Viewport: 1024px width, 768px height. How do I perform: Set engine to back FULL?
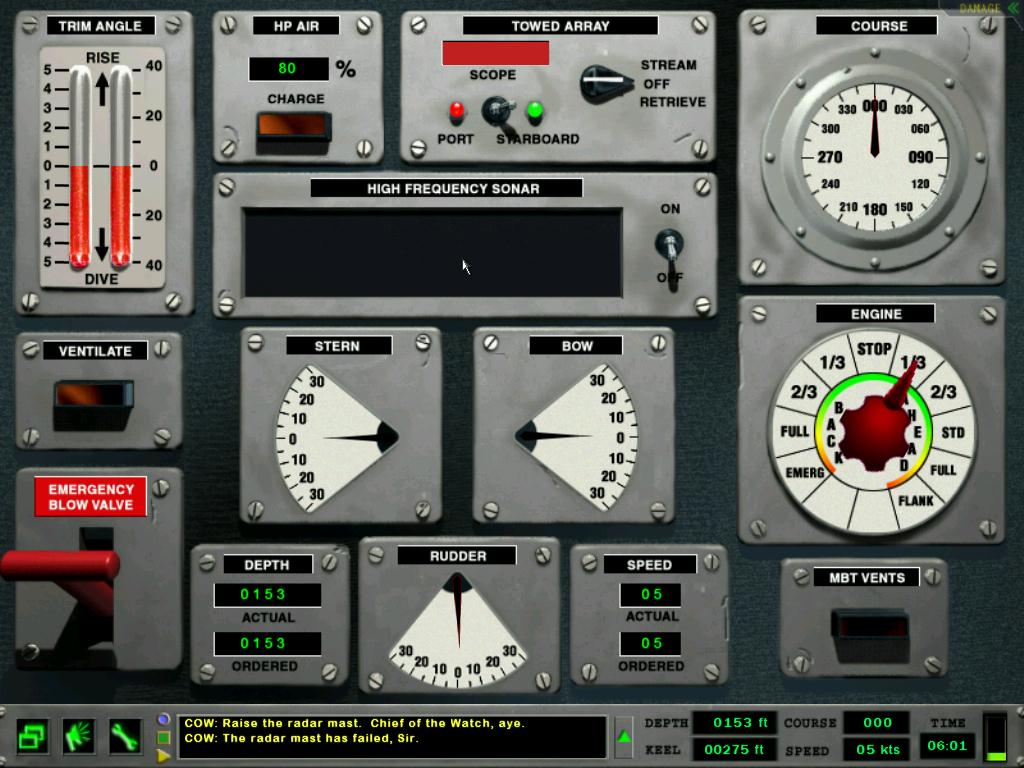click(x=795, y=431)
